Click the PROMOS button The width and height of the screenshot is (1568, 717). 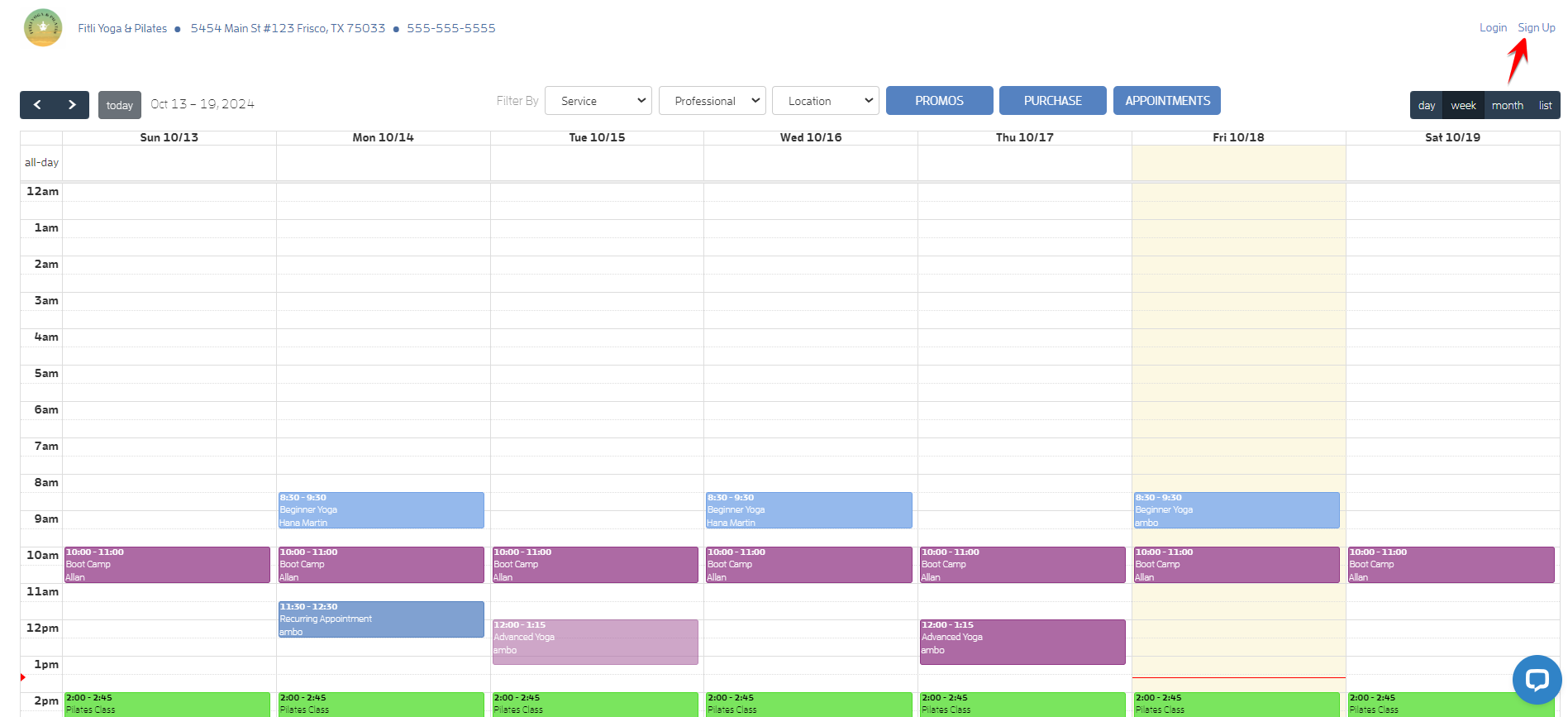coord(940,101)
